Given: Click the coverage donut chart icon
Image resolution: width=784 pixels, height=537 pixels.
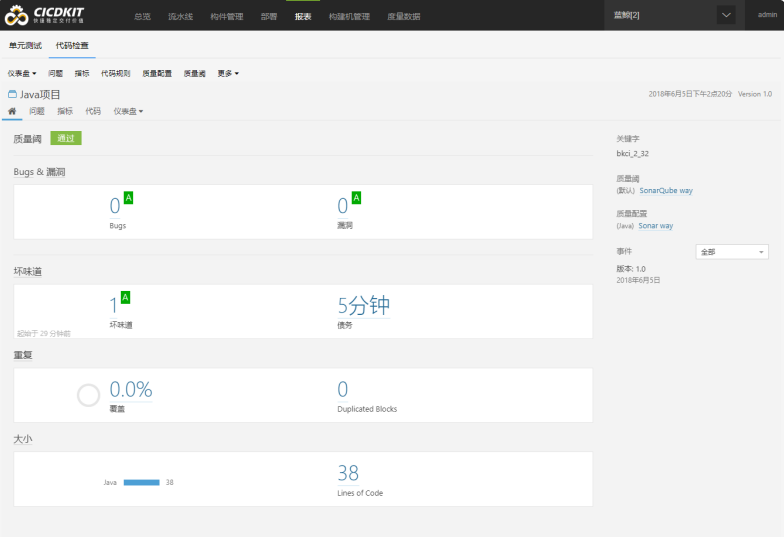Looking at the screenshot, I should 88,395.
